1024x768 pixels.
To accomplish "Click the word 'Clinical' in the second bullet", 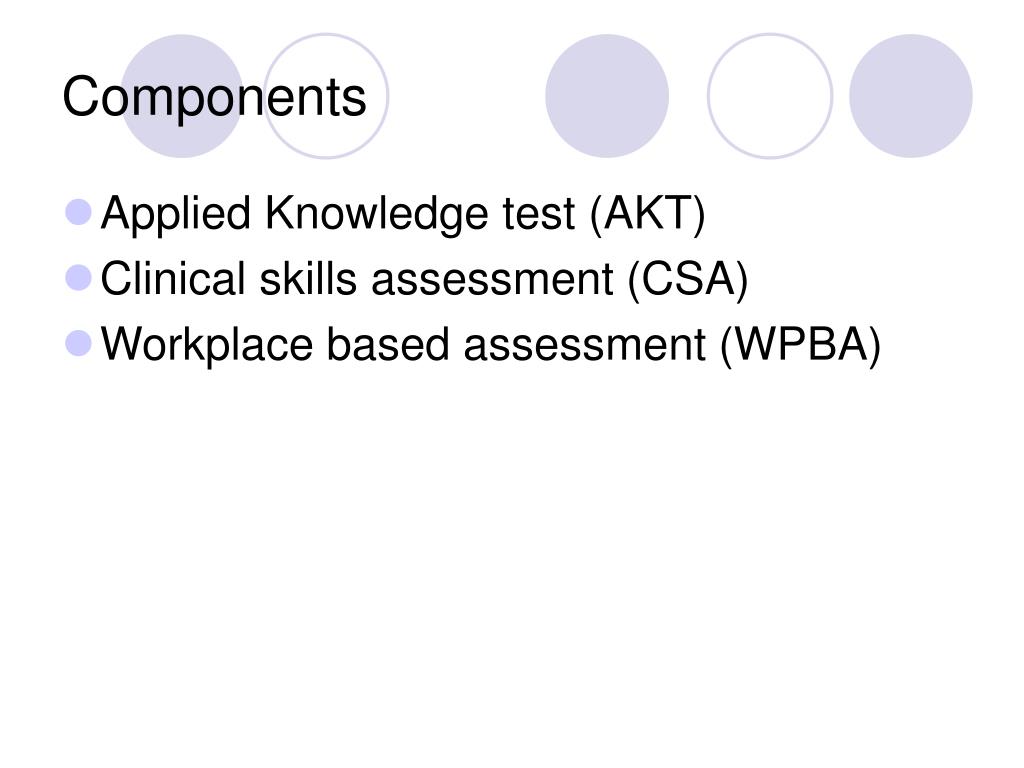I will pos(173,279).
